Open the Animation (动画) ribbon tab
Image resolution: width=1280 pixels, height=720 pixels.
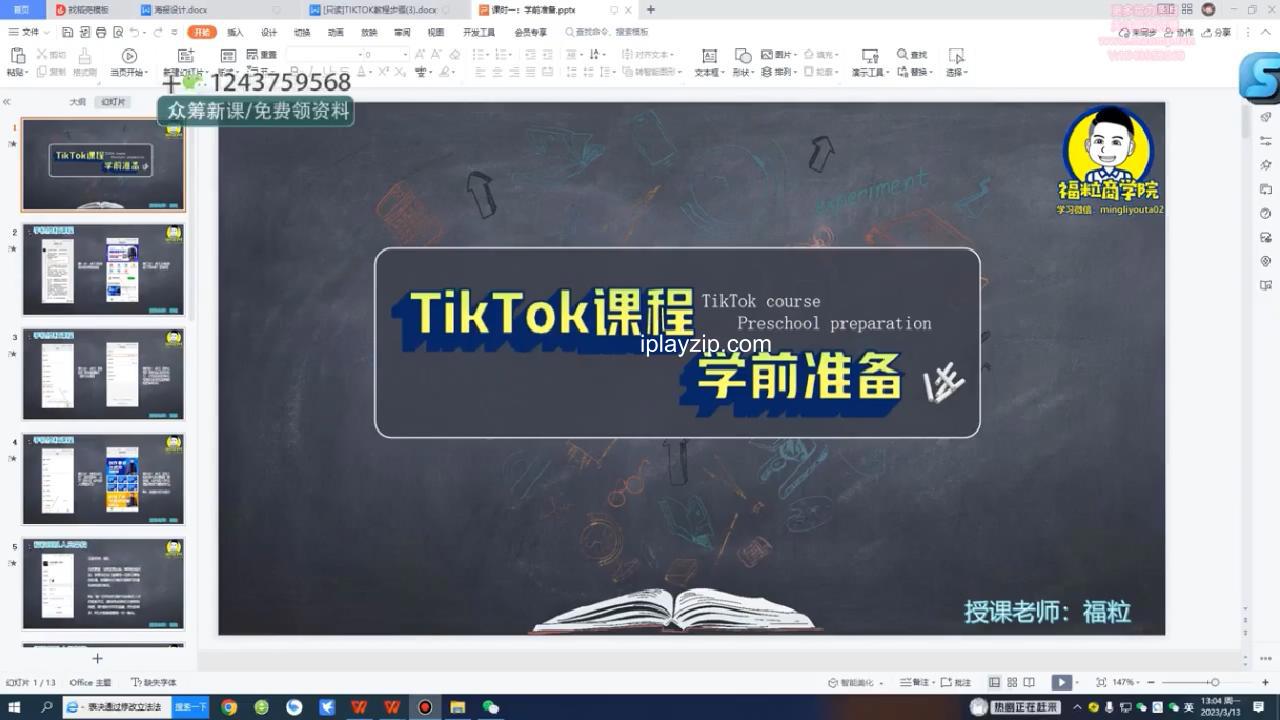click(x=336, y=32)
